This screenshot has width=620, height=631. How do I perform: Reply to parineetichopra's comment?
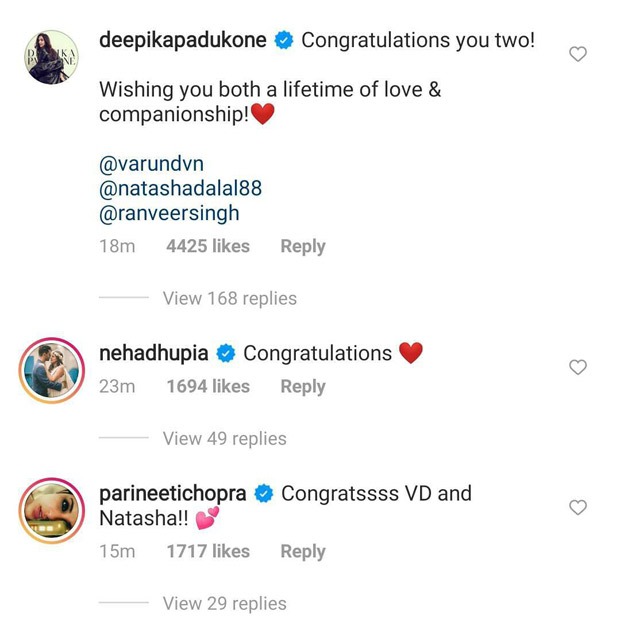pos(303,551)
